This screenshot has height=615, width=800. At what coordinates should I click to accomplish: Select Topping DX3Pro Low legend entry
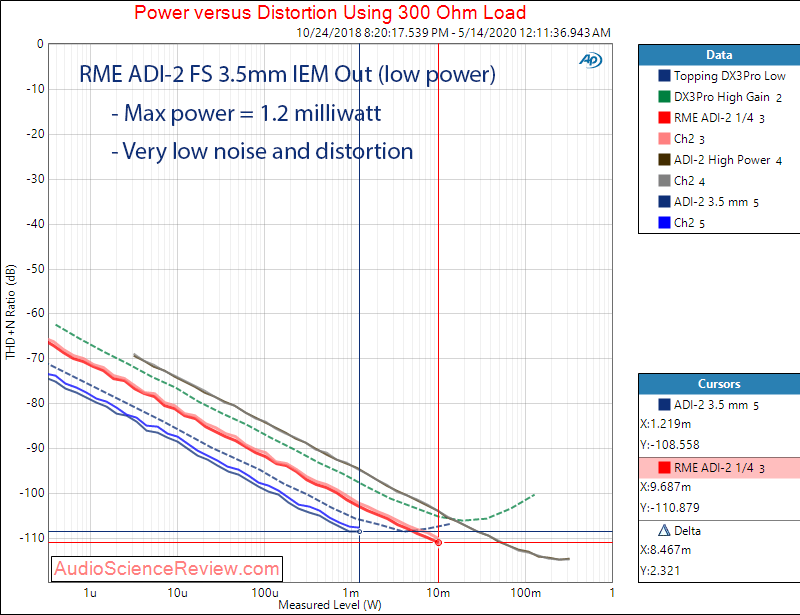[729, 76]
